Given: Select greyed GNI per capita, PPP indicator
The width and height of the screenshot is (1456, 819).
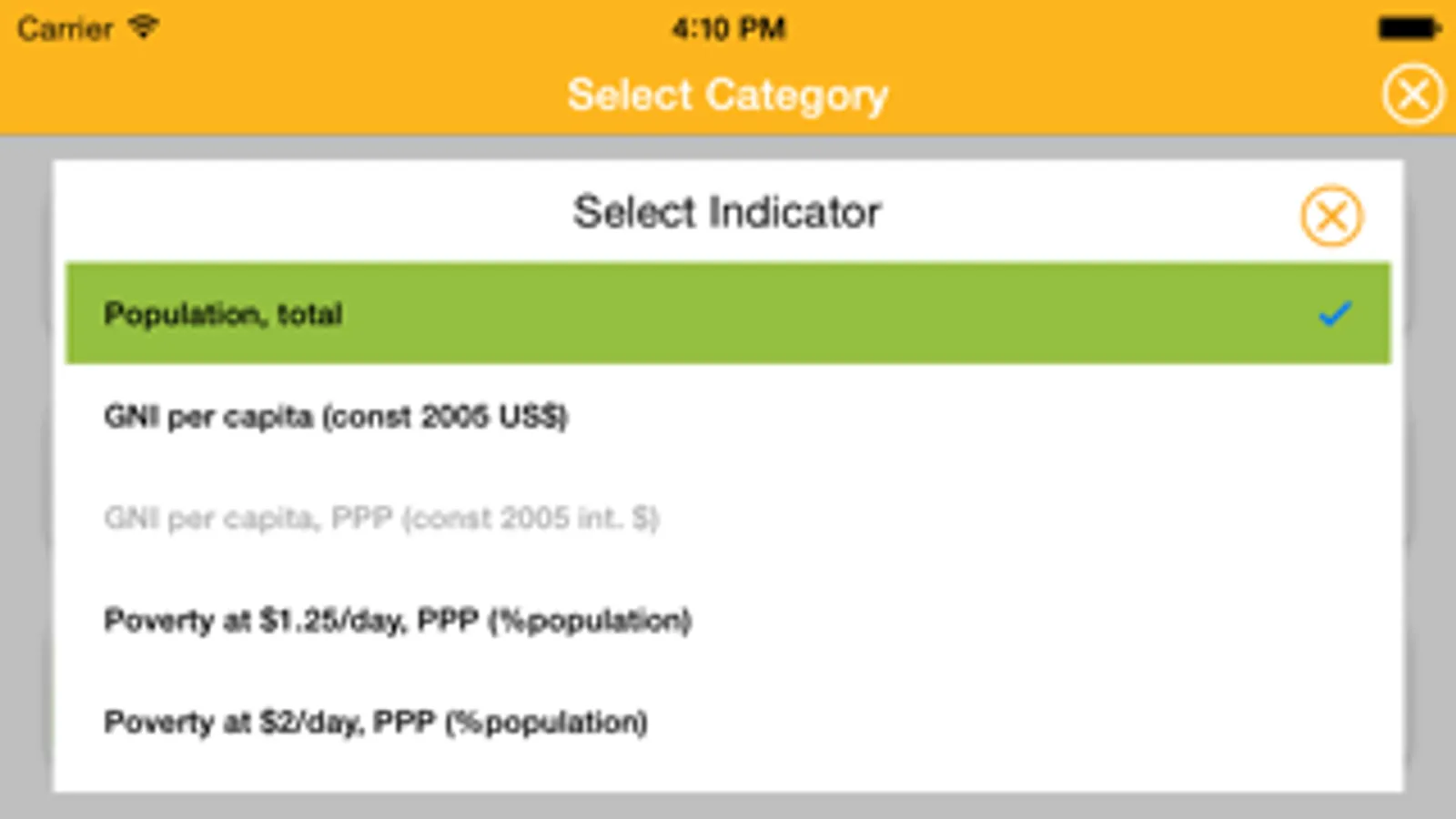Looking at the screenshot, I should tap(381, 519).
